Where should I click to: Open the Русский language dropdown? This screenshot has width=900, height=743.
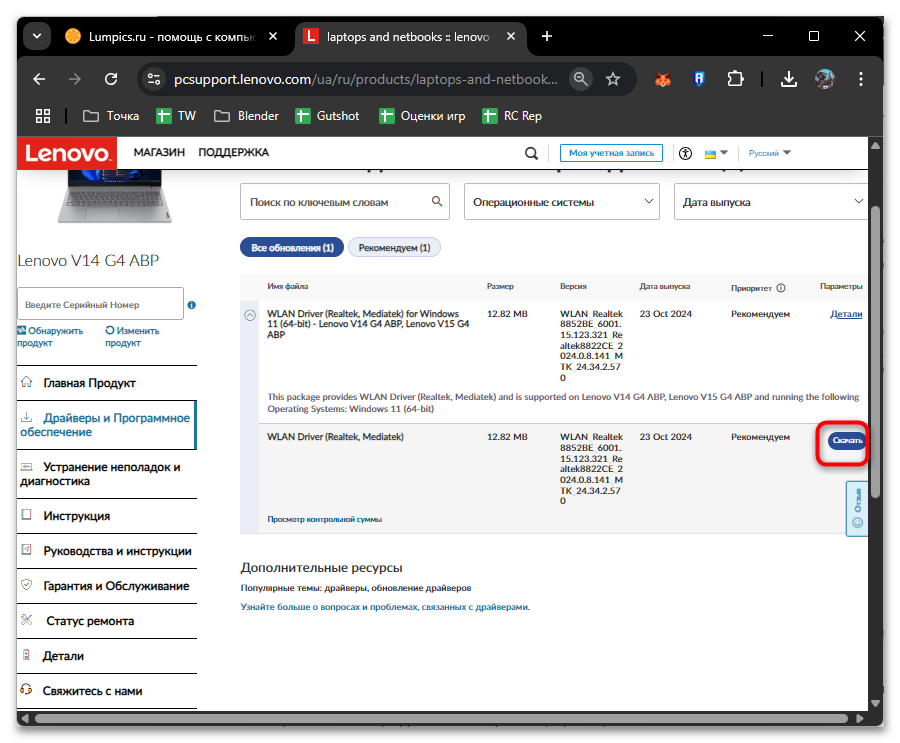(x=770, y=153)
